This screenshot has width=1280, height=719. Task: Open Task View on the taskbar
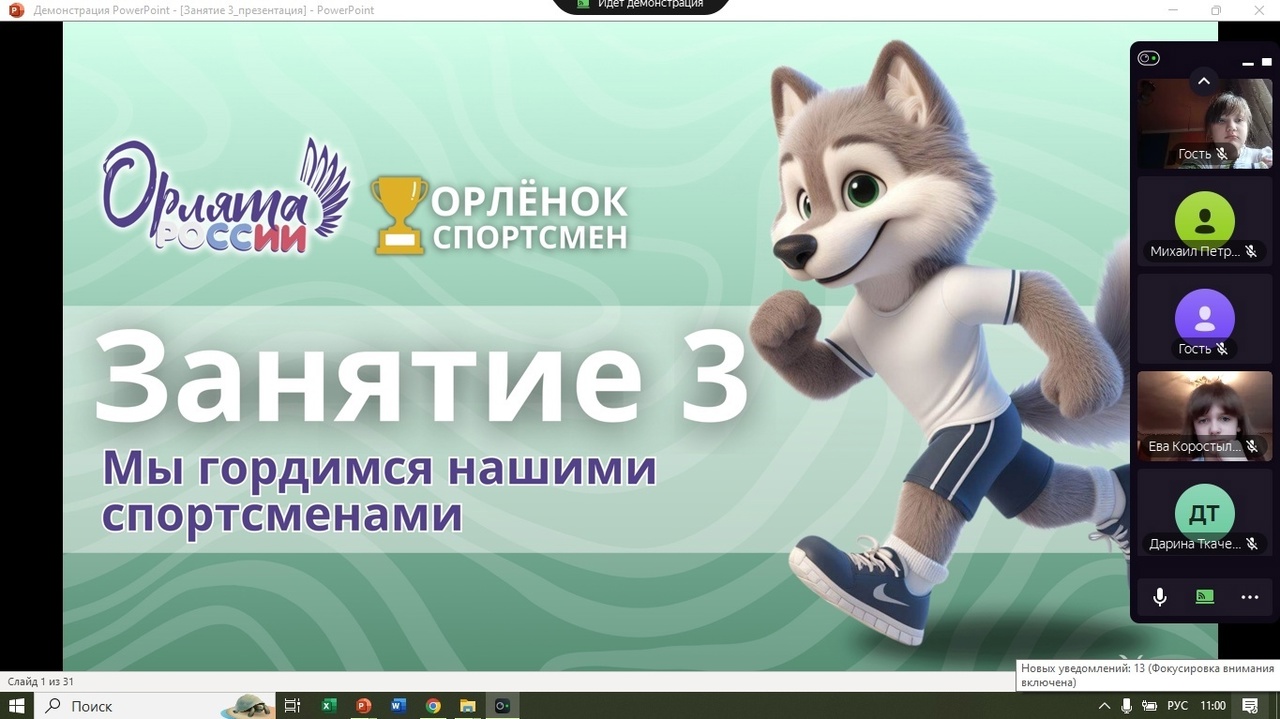[292, 705]
